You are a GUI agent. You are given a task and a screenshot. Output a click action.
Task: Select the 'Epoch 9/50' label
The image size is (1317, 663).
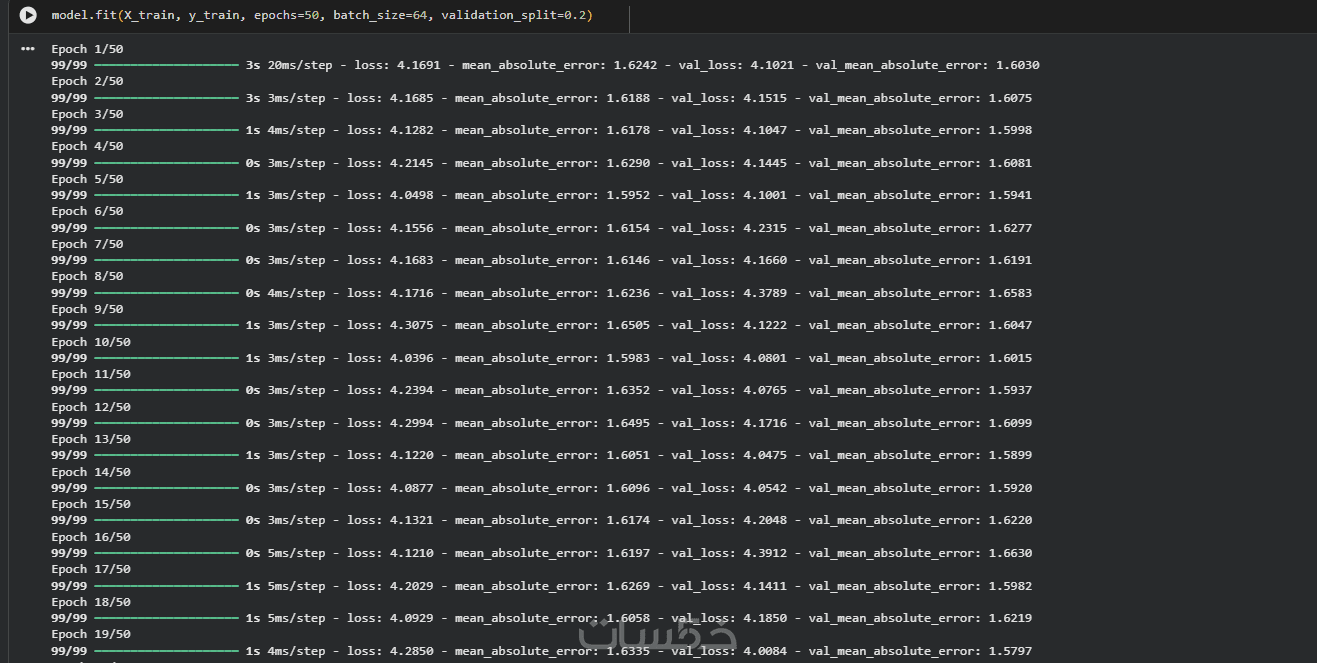coord(87,309)
